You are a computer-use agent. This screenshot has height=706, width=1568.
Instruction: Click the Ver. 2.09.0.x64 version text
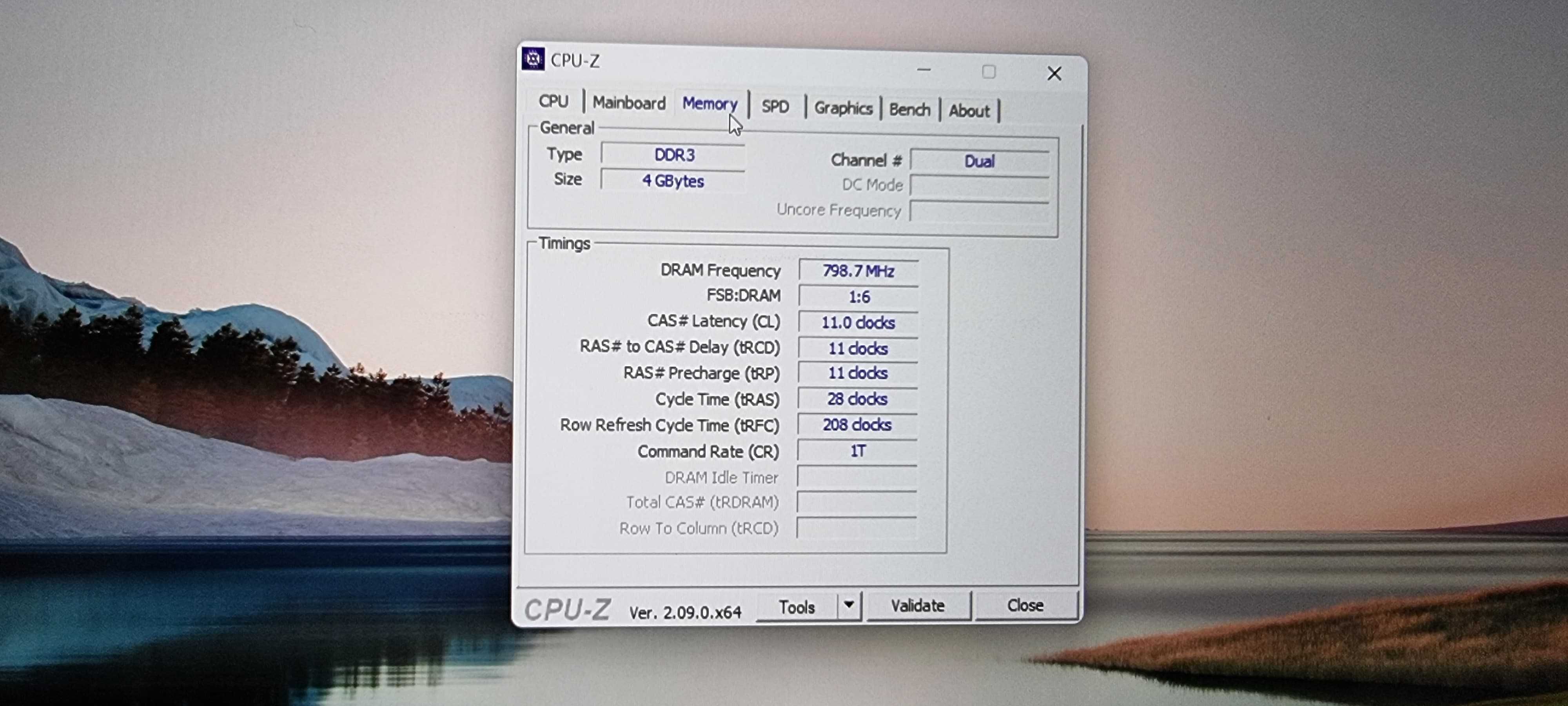pos(685,612)
